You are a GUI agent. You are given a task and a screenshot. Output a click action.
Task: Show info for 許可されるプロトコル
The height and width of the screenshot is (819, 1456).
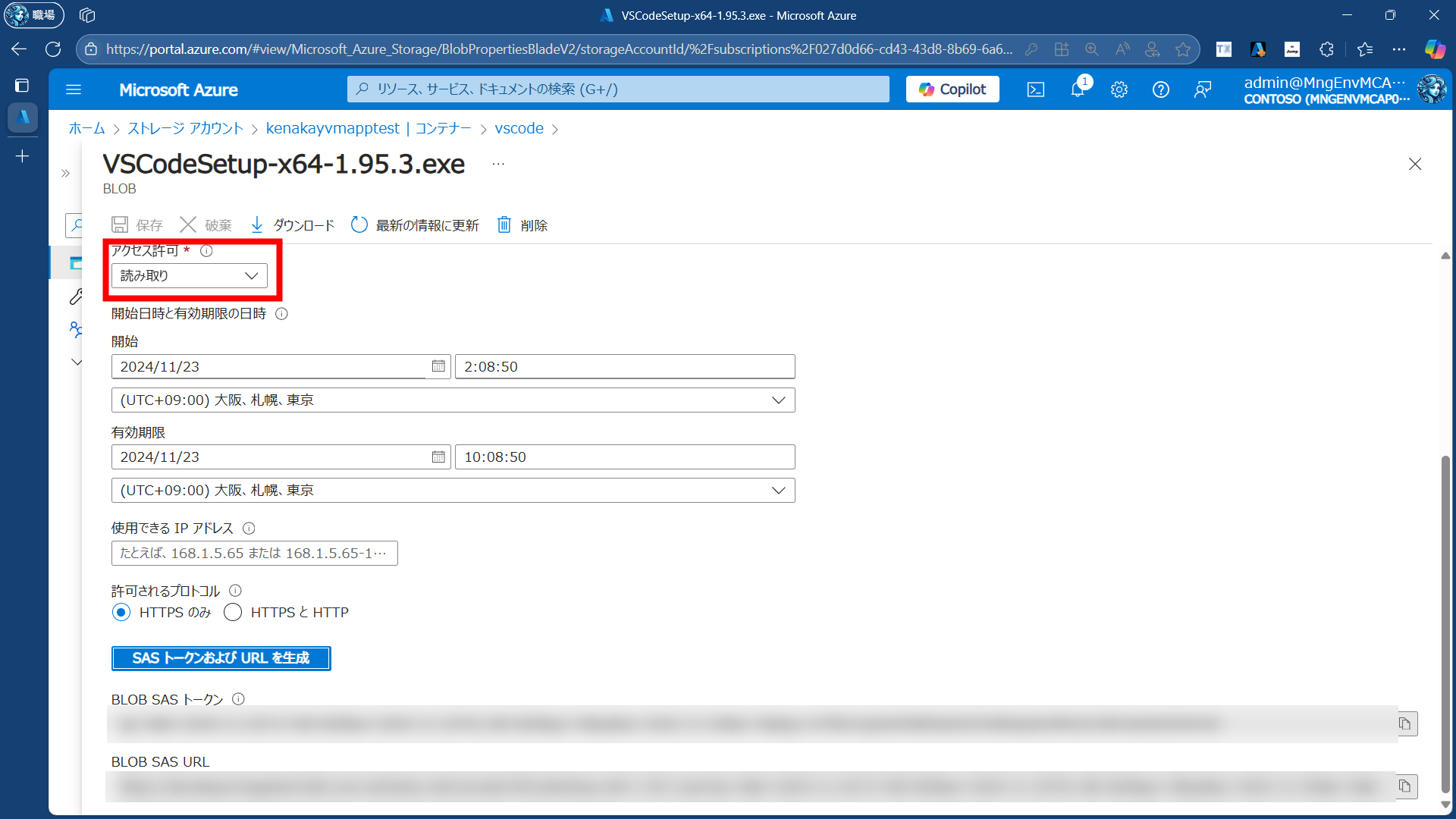point(235,591)
